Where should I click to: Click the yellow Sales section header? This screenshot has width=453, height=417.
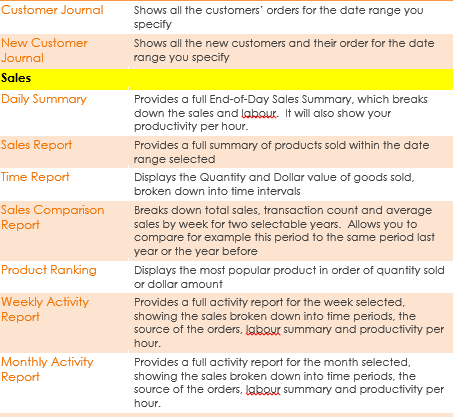click(x=226, y=79)
